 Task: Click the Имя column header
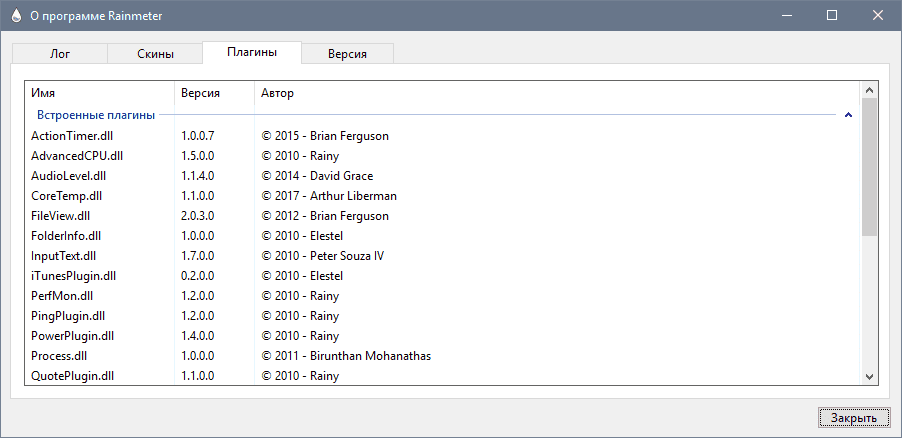(x=100, y=93)
